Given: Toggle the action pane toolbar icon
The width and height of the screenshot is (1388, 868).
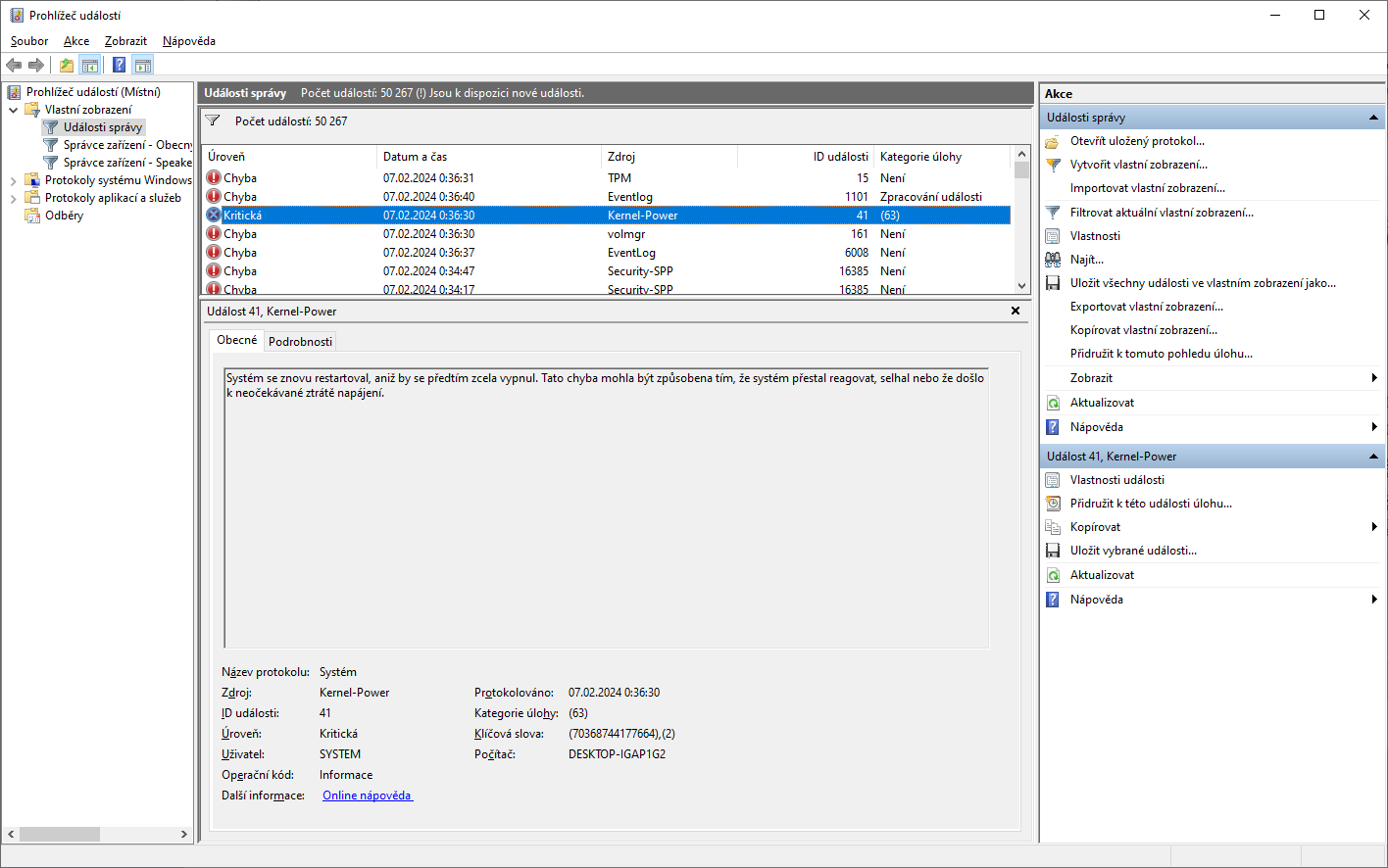Looking at the screenshot, I should click(x=143, y=66).
